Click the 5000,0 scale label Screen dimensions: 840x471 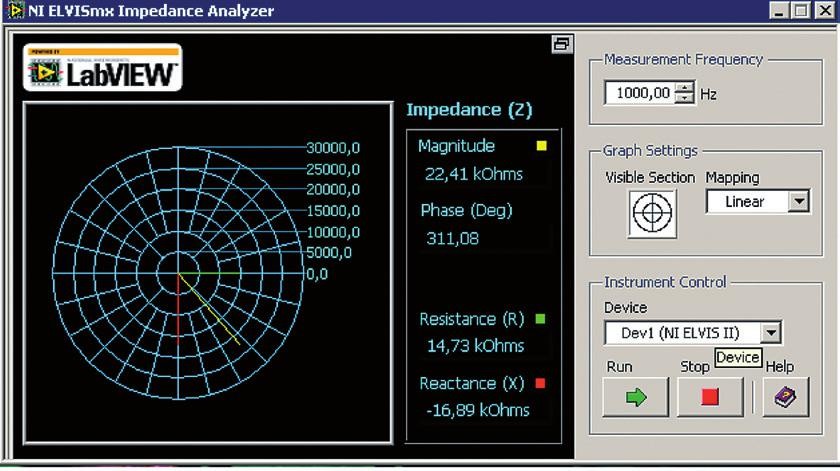coord(328,253)
